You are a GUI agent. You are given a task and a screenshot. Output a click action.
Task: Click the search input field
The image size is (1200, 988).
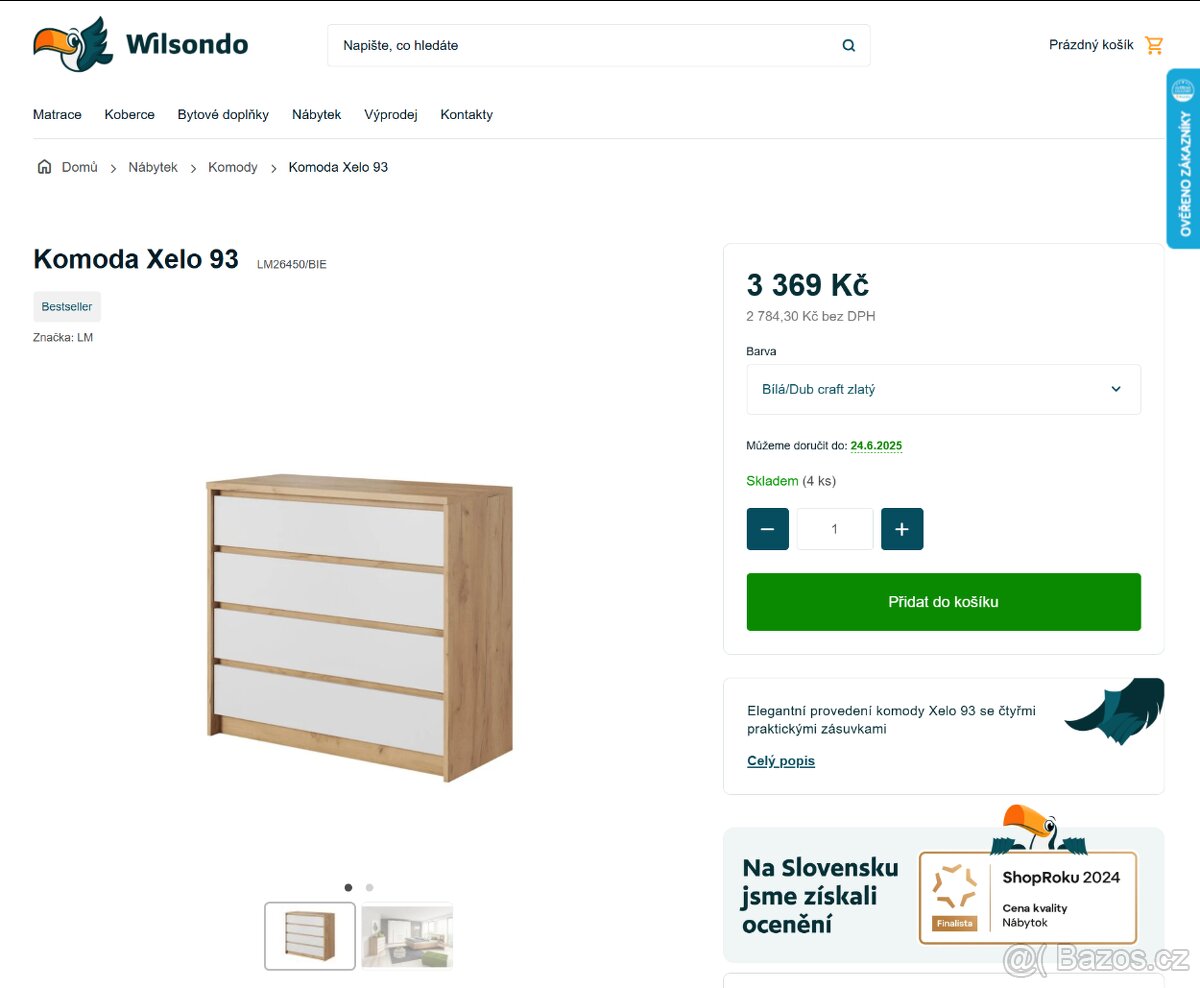point(584,45)
